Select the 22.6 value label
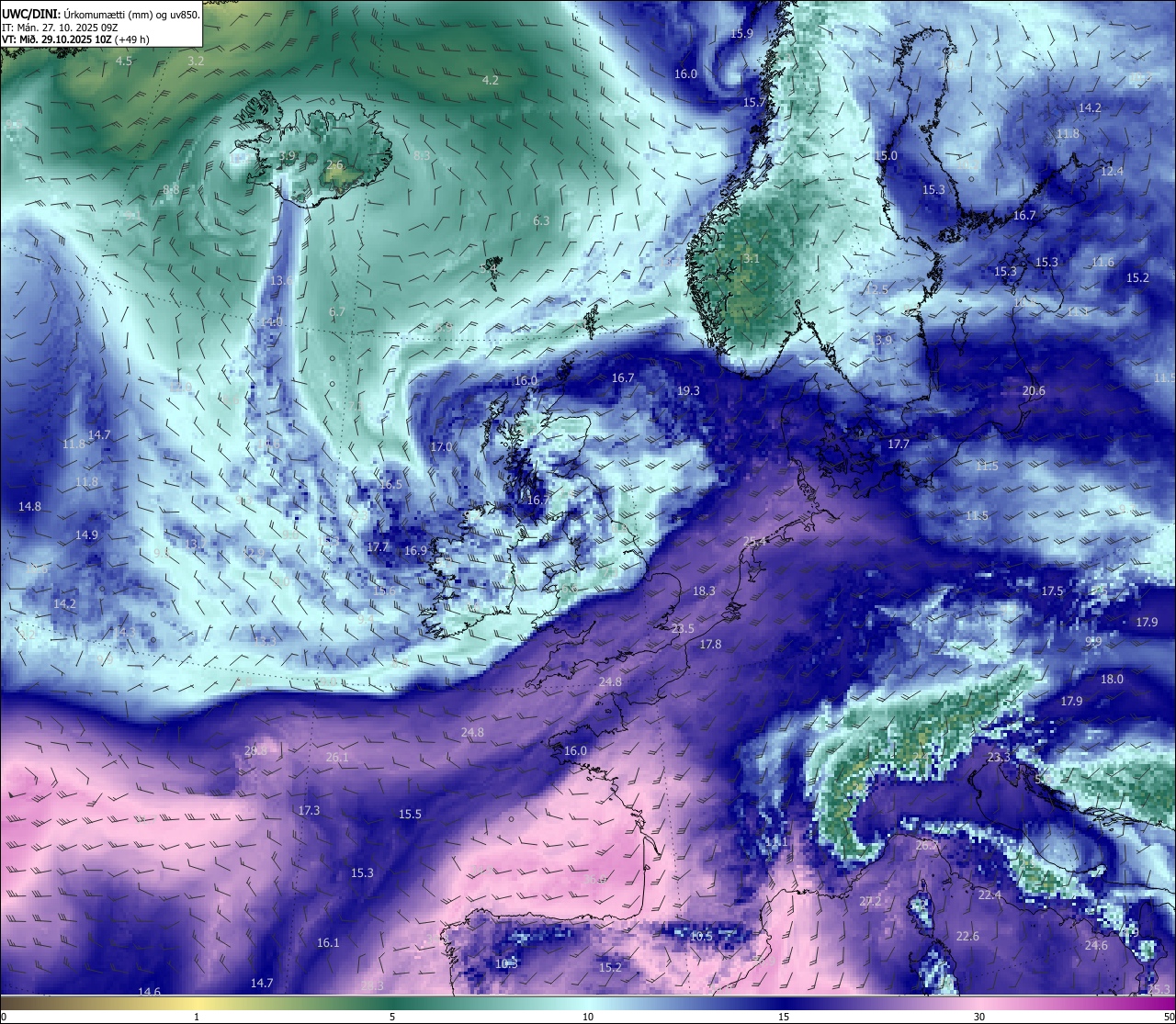The height and width of the screenshot is (1024, 1176). click(967, 936)
